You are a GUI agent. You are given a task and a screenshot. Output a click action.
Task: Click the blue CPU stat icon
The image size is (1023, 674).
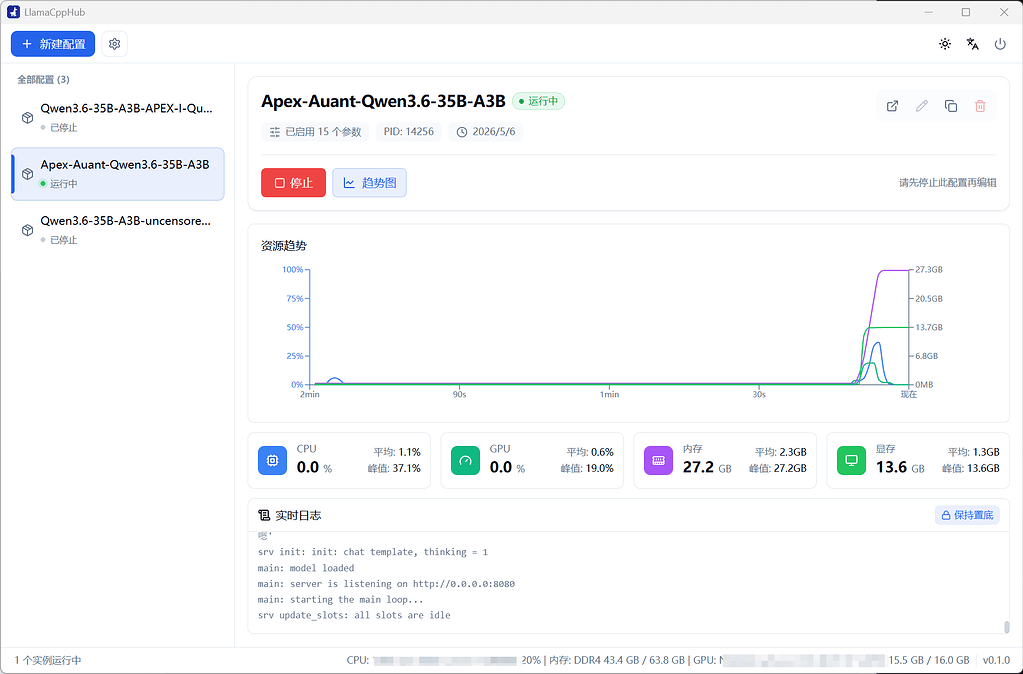coord(272,460)
